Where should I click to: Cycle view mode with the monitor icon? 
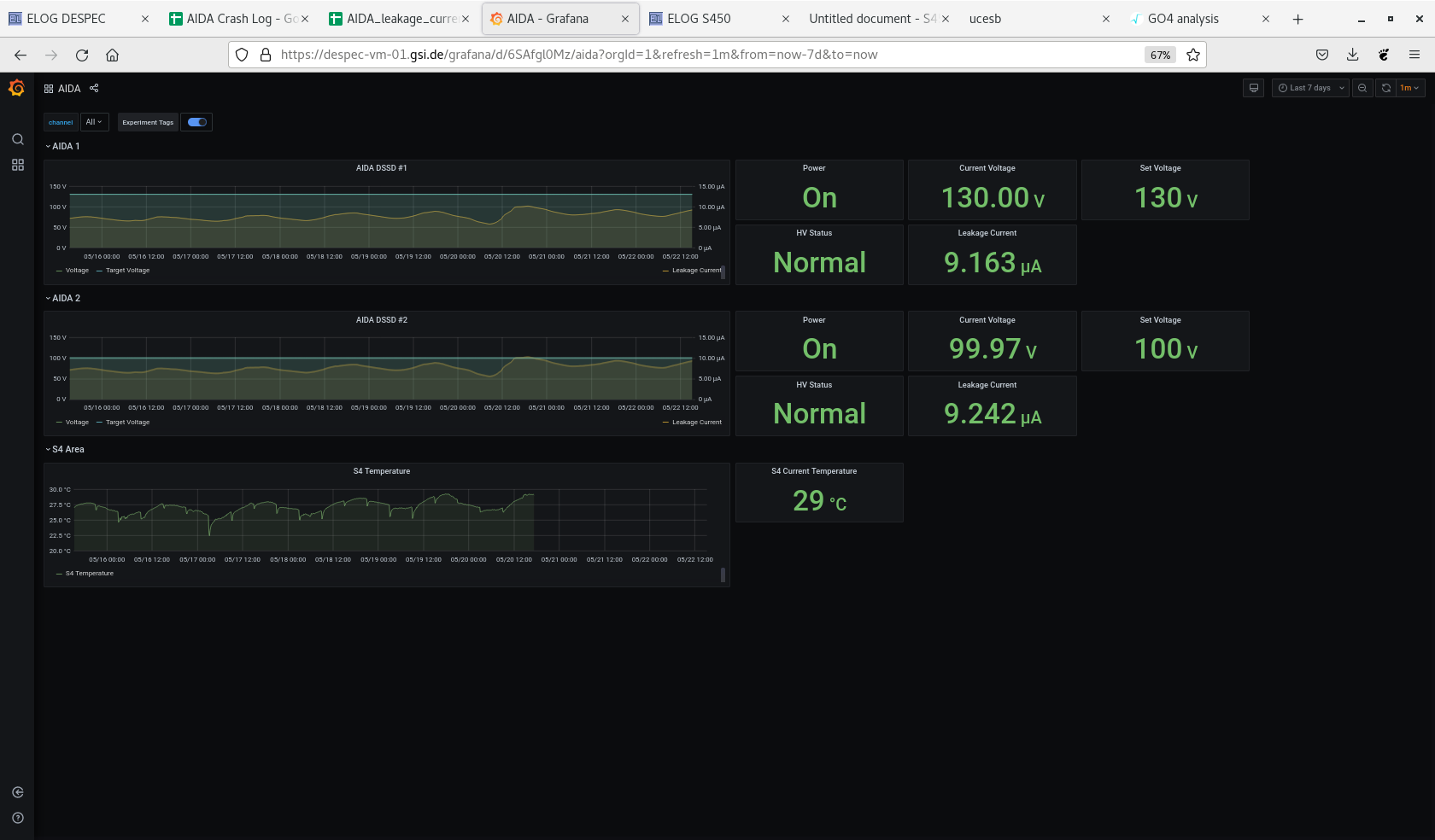coord(1253,88)
